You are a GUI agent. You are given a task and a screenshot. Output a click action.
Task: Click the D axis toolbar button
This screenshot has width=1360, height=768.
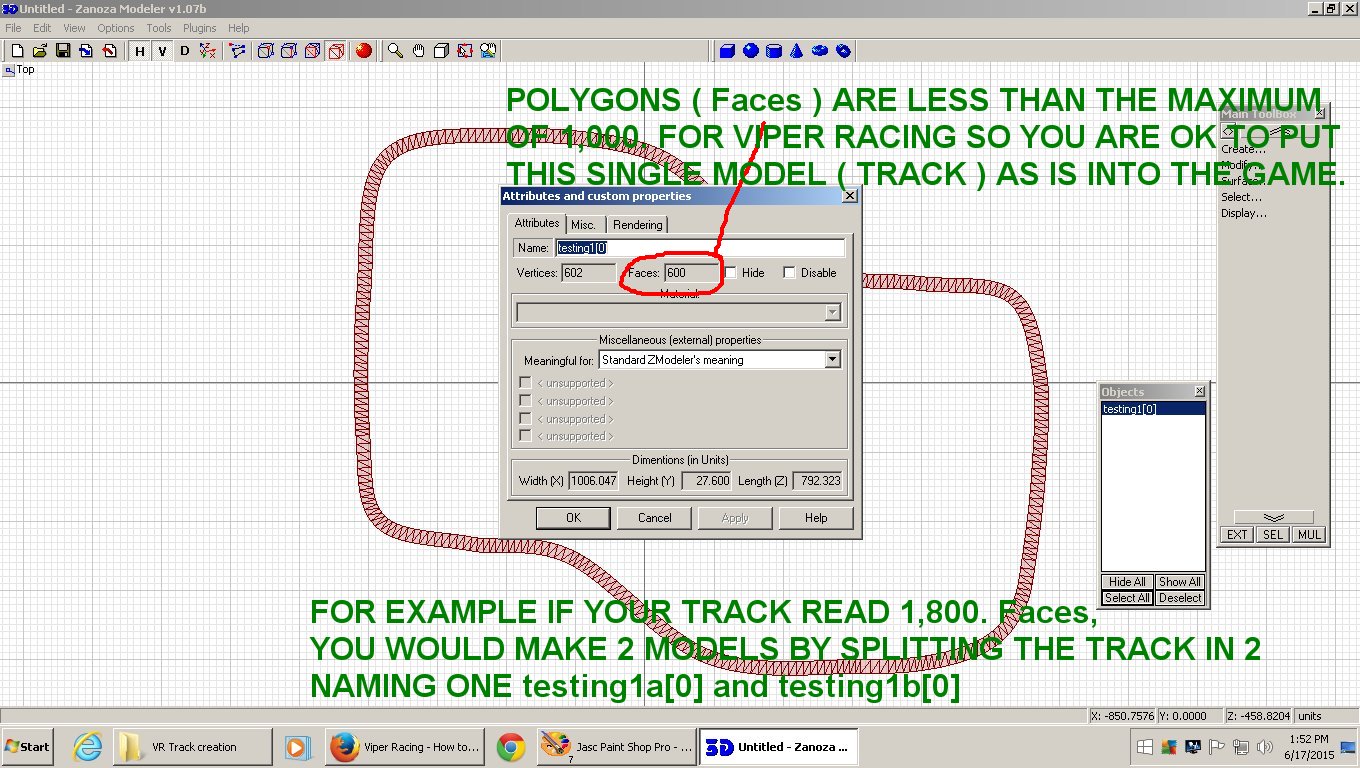tap(185, 51)
